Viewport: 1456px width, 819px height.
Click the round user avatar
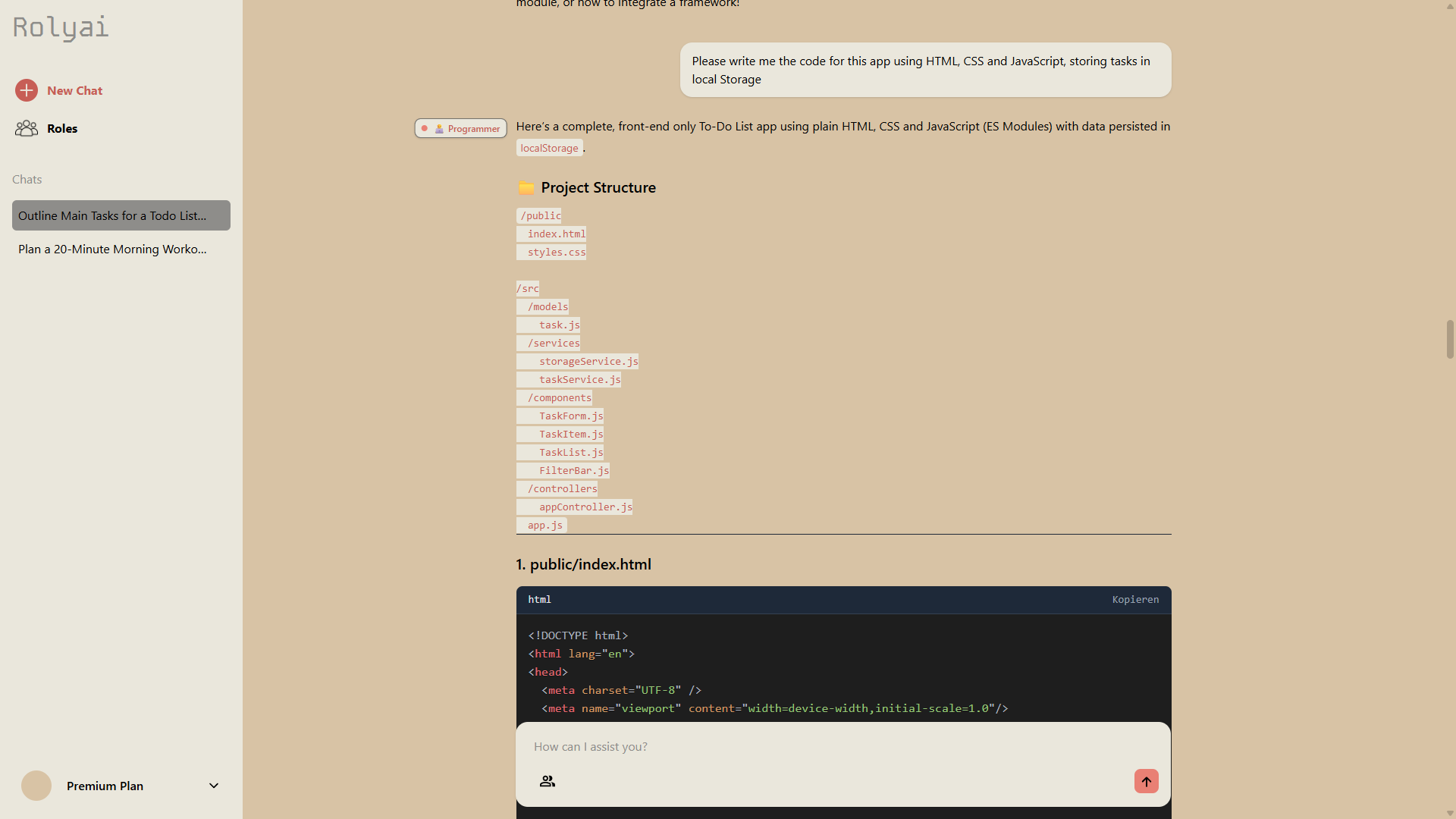click(x=36, y=786)
